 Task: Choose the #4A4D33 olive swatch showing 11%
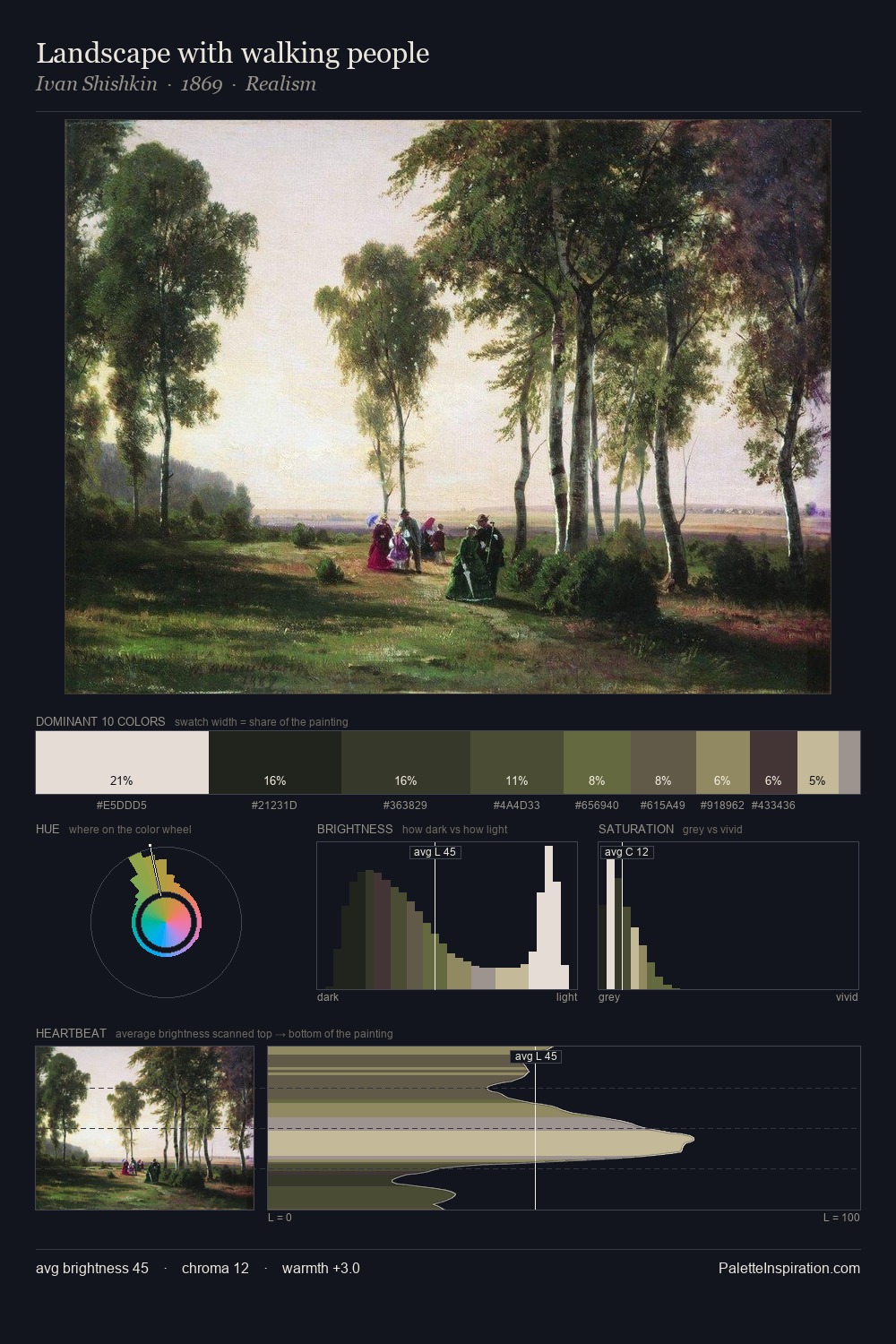(517, 762)
